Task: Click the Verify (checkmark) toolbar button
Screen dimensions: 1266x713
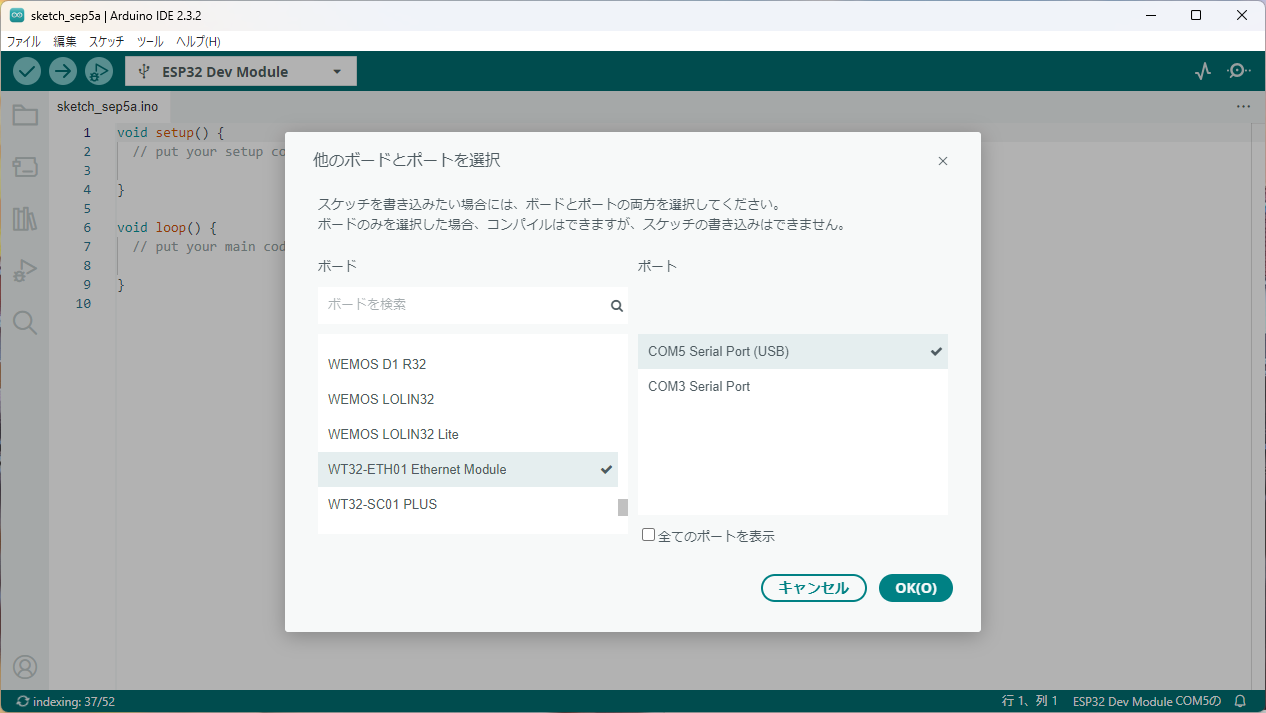Action: tap(27, 71)
